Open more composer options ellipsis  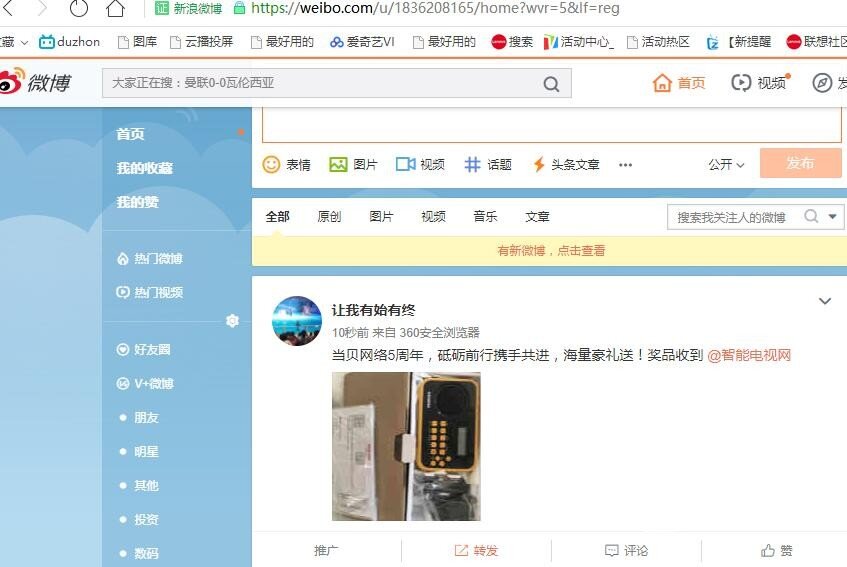[626, 165]
